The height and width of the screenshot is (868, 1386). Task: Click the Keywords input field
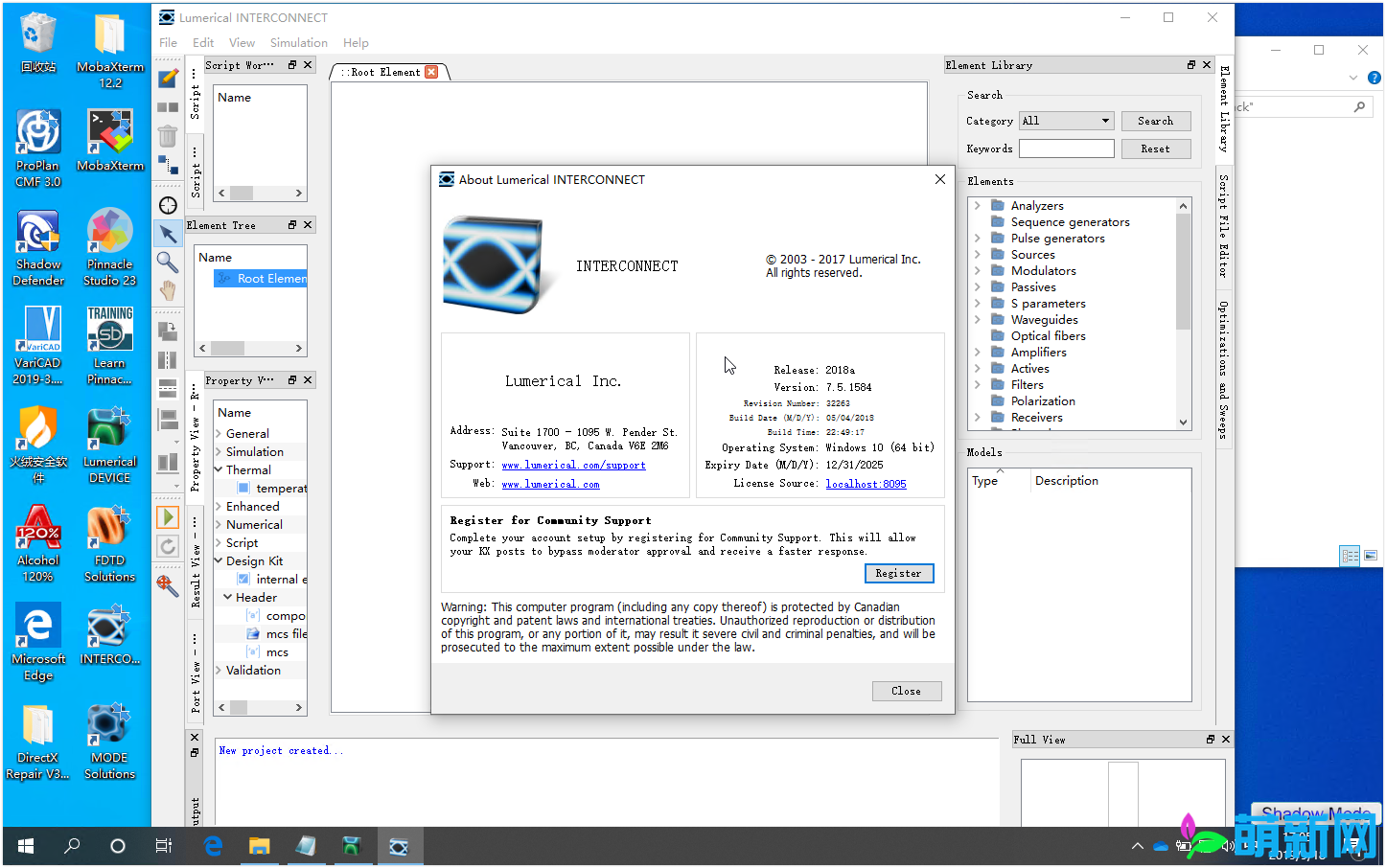coord(1067,148)
